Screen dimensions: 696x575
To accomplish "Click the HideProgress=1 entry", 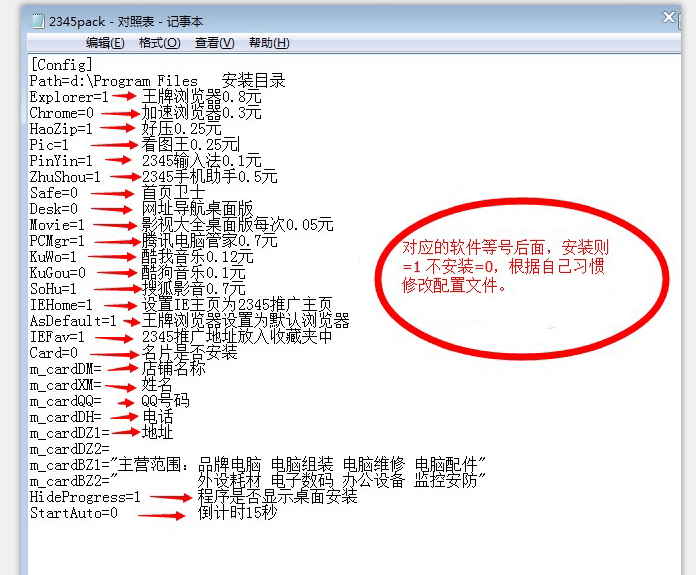I will coord(85,496).
